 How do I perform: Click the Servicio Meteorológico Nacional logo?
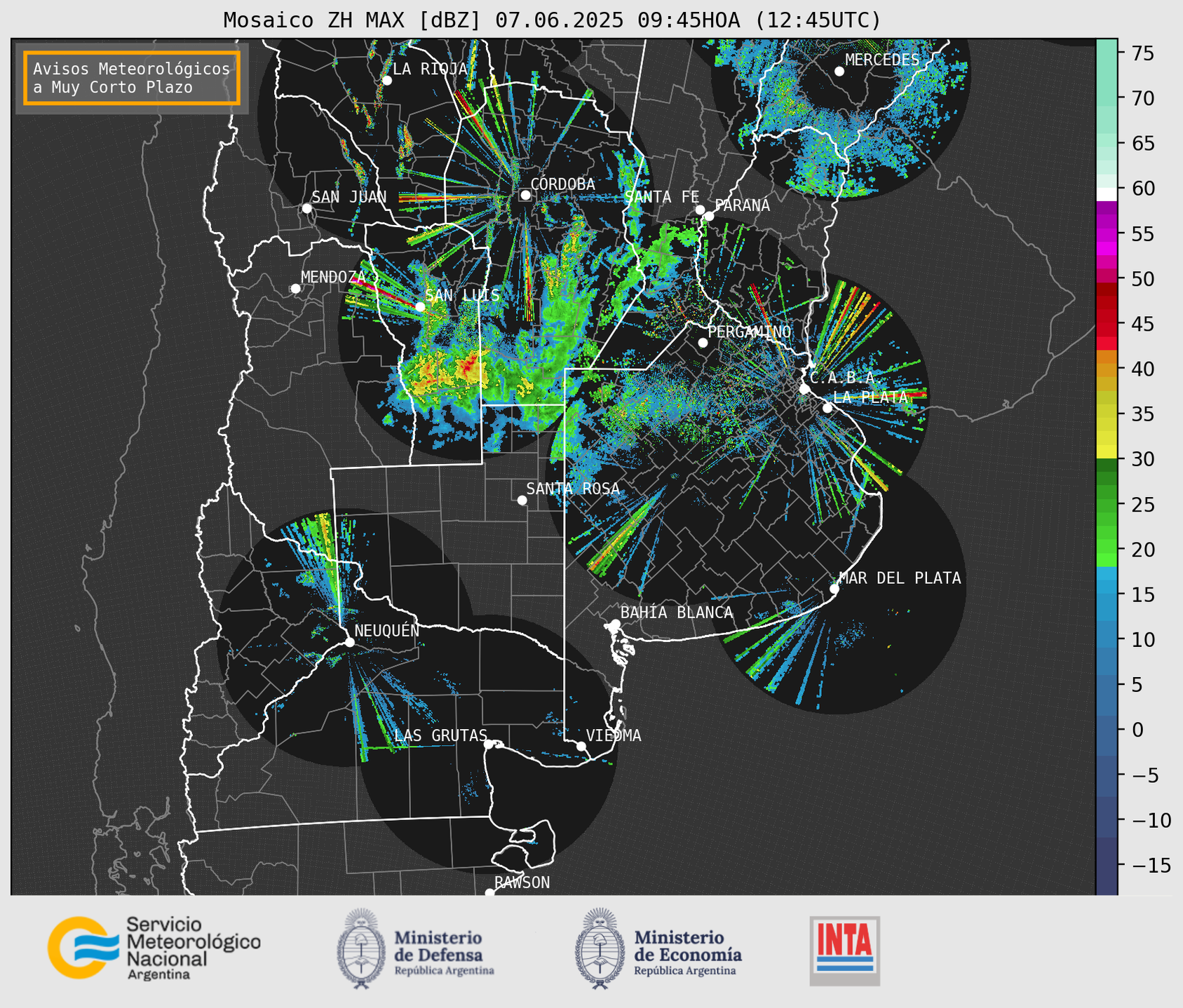pos(154,948)
